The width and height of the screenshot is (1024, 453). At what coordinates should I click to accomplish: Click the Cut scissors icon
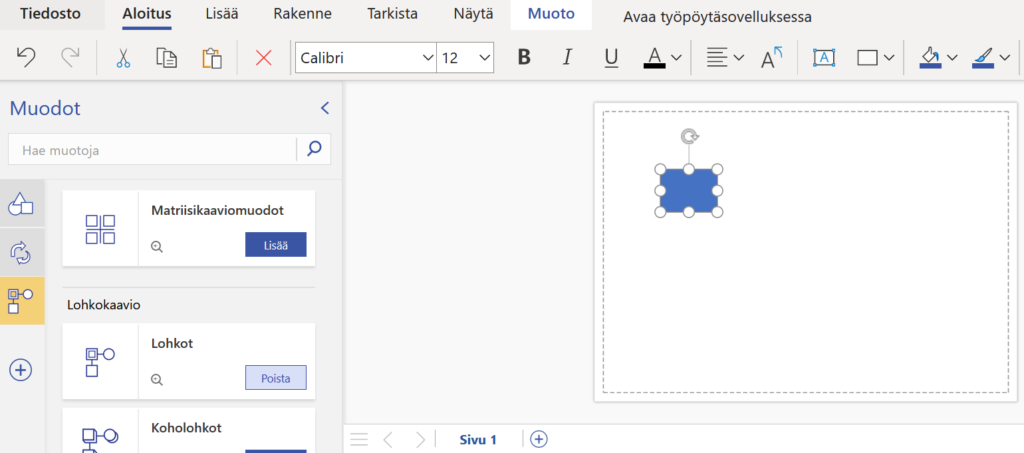point(123,58)
